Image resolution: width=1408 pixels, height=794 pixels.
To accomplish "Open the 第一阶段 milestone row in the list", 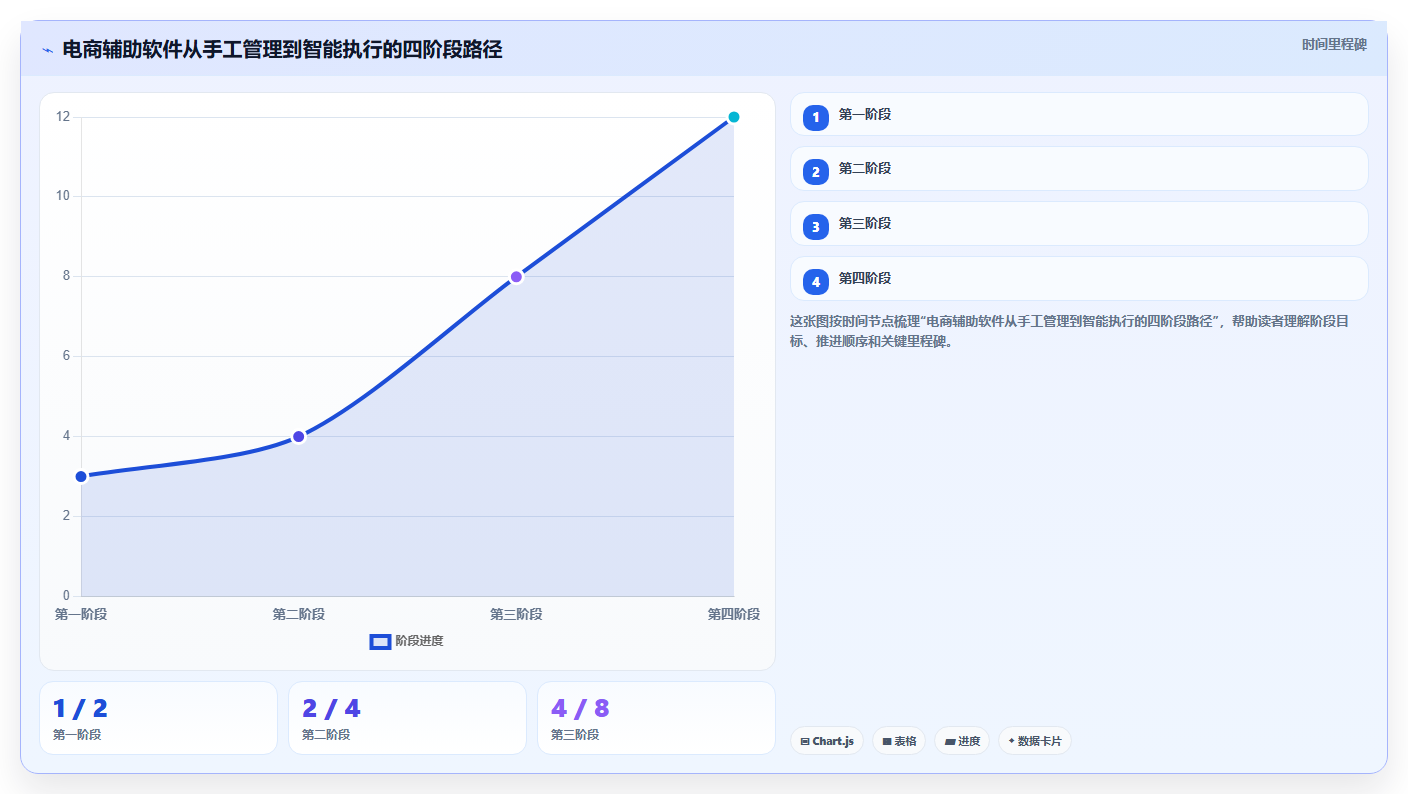I will tap(1079, 114).
